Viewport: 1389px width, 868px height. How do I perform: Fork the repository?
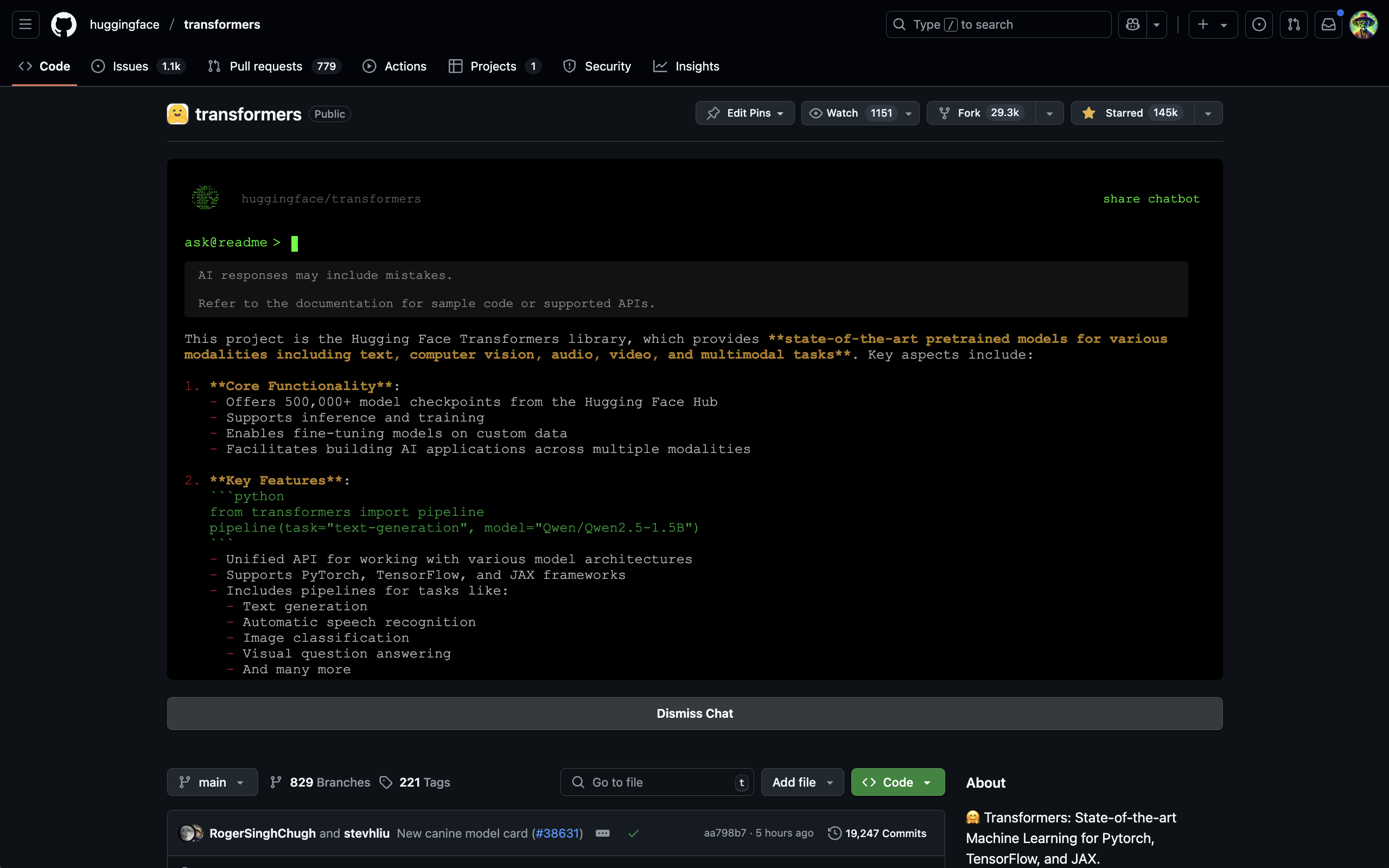981,113
